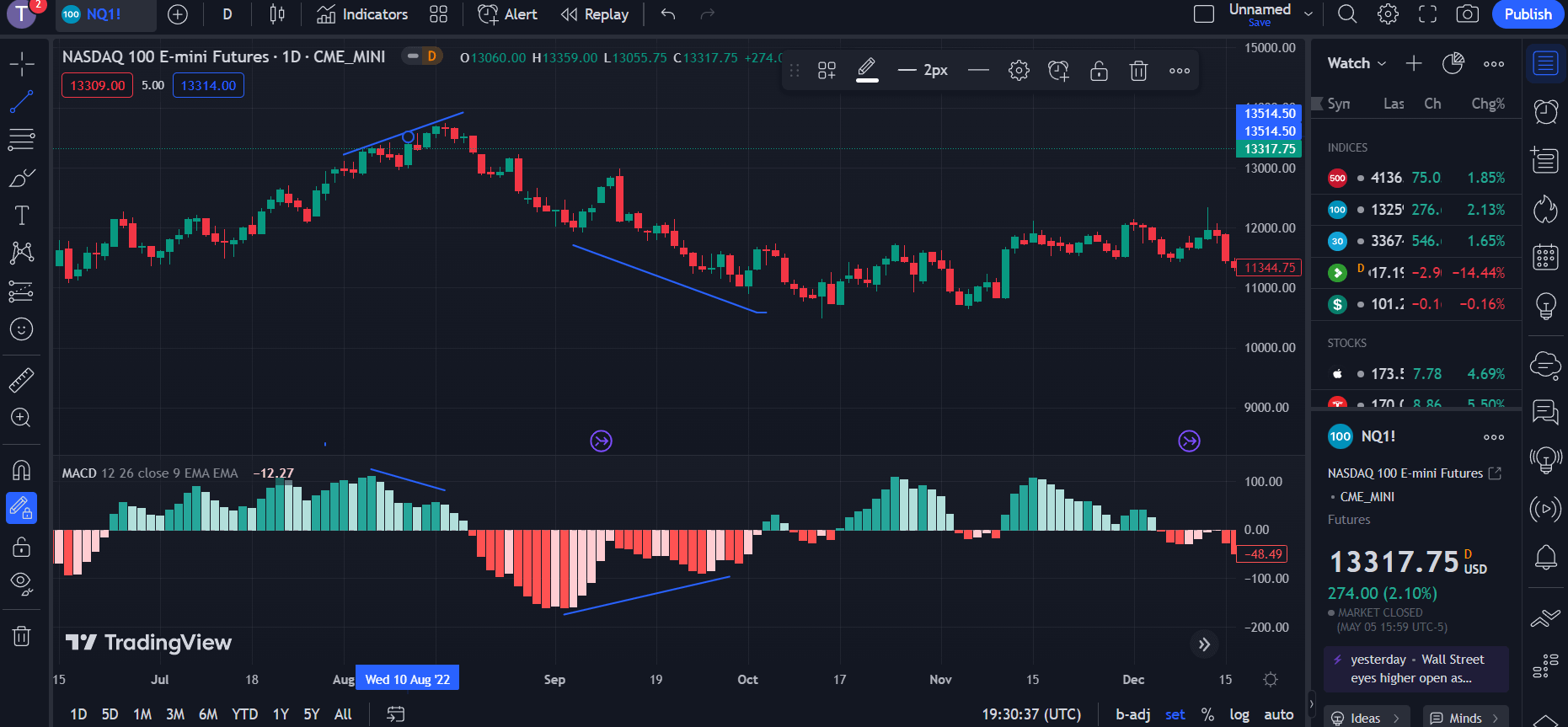
Task: Open the emoji icons tool
Action: point(22,329)
